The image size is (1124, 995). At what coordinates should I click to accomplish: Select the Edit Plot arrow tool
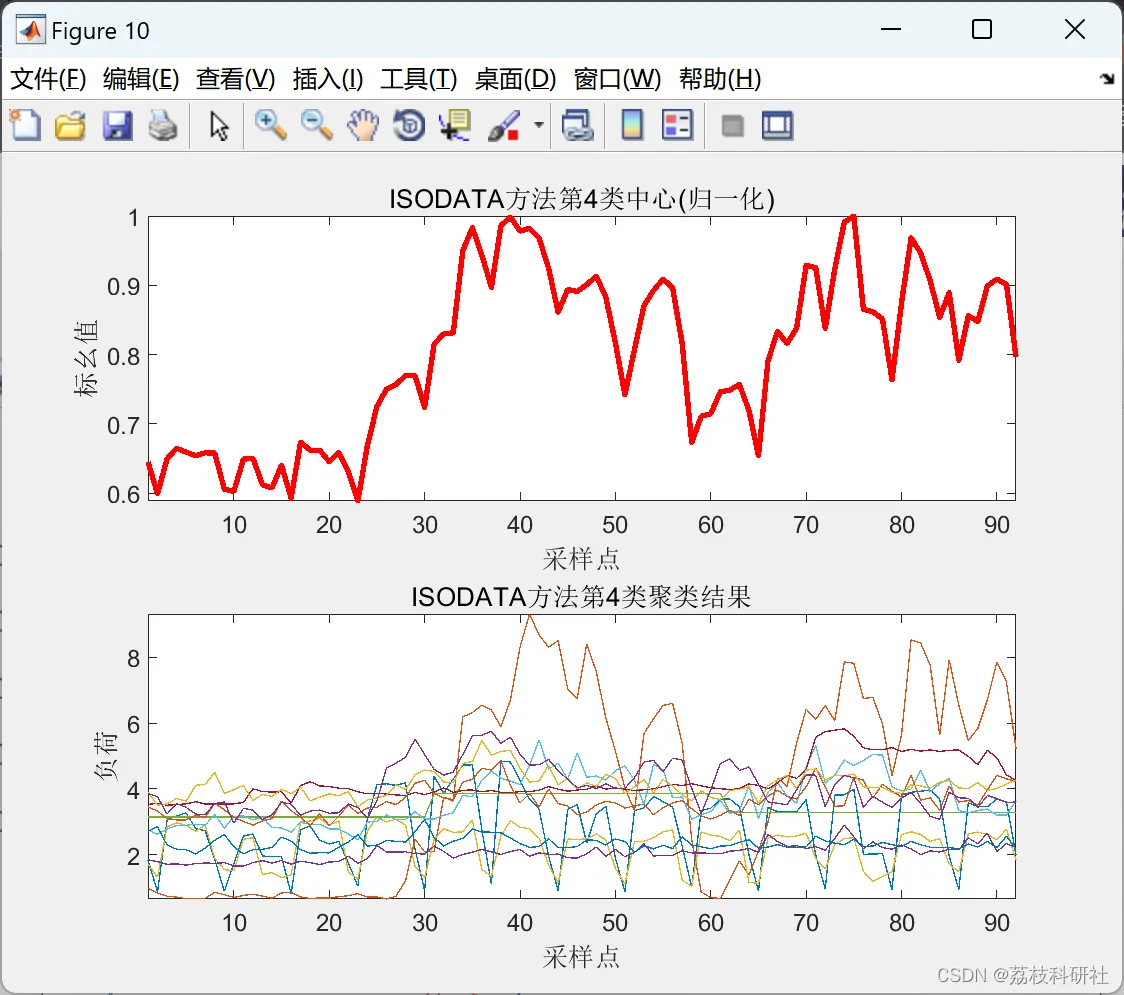click(219, 126)
